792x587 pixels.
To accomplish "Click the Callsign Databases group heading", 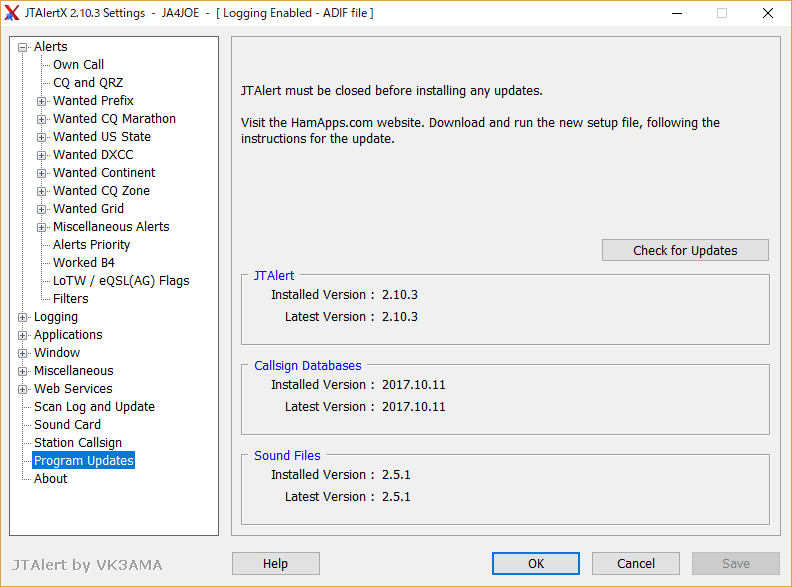I will tap(308, 366).
